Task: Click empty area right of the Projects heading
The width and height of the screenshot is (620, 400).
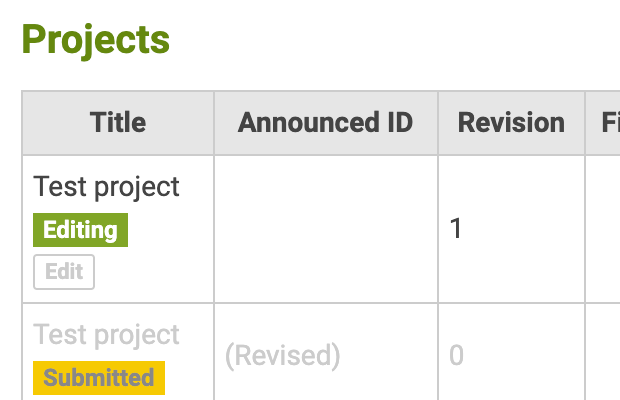Action: pyautogui.click(x=400, y=40)
